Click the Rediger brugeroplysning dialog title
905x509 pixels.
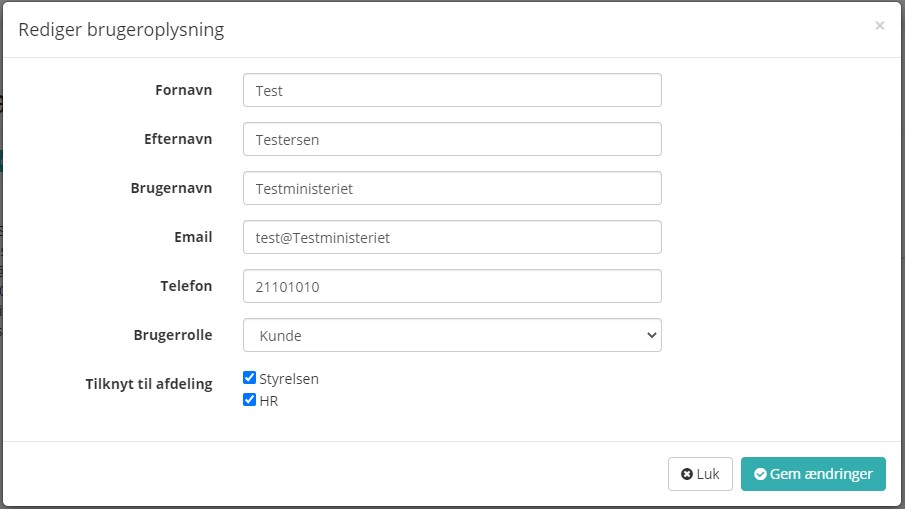tap(121, 30)
